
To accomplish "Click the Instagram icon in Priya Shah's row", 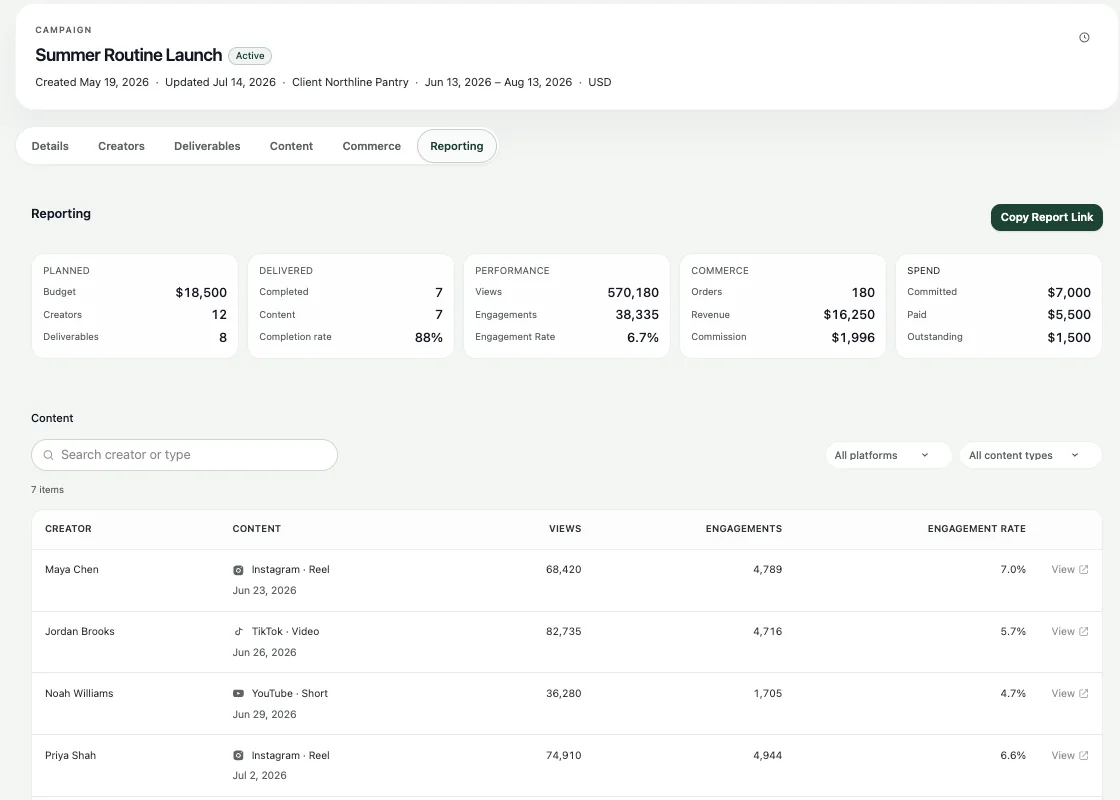I will tap(238, 756).
